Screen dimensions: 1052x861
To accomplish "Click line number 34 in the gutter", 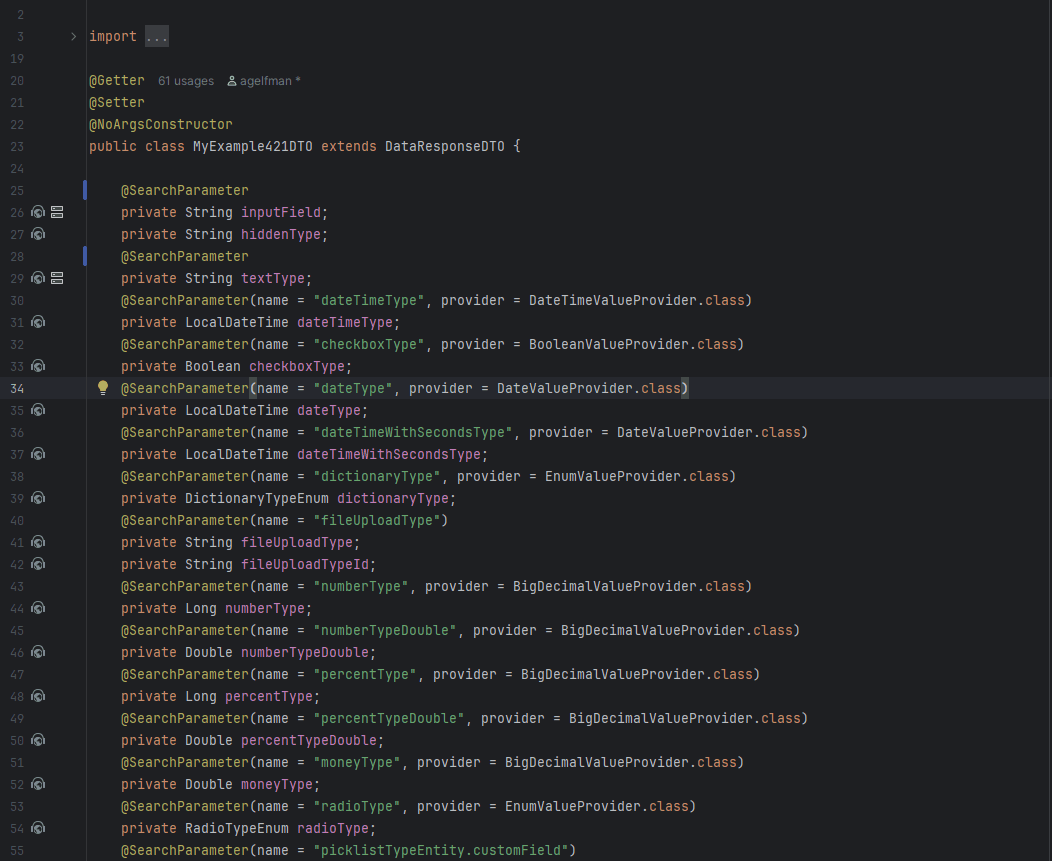I will coord(17,388).
